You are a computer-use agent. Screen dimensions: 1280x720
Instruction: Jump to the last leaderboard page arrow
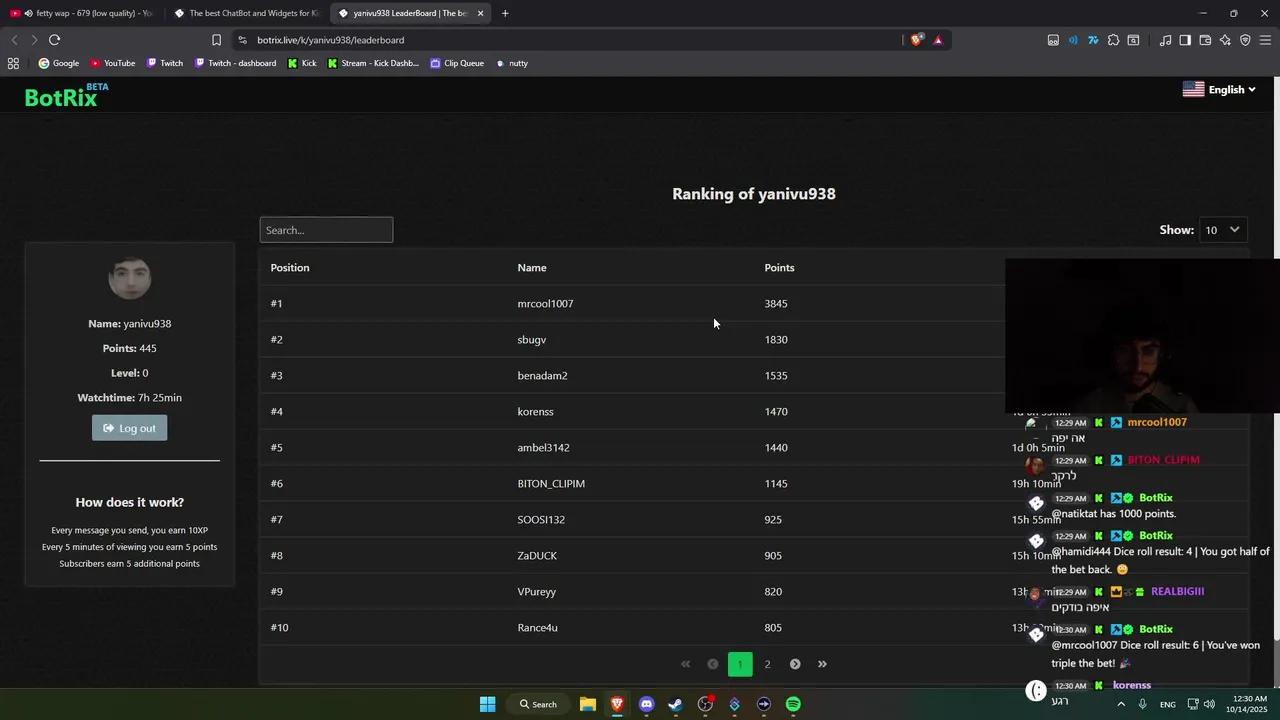pos(822,664)
